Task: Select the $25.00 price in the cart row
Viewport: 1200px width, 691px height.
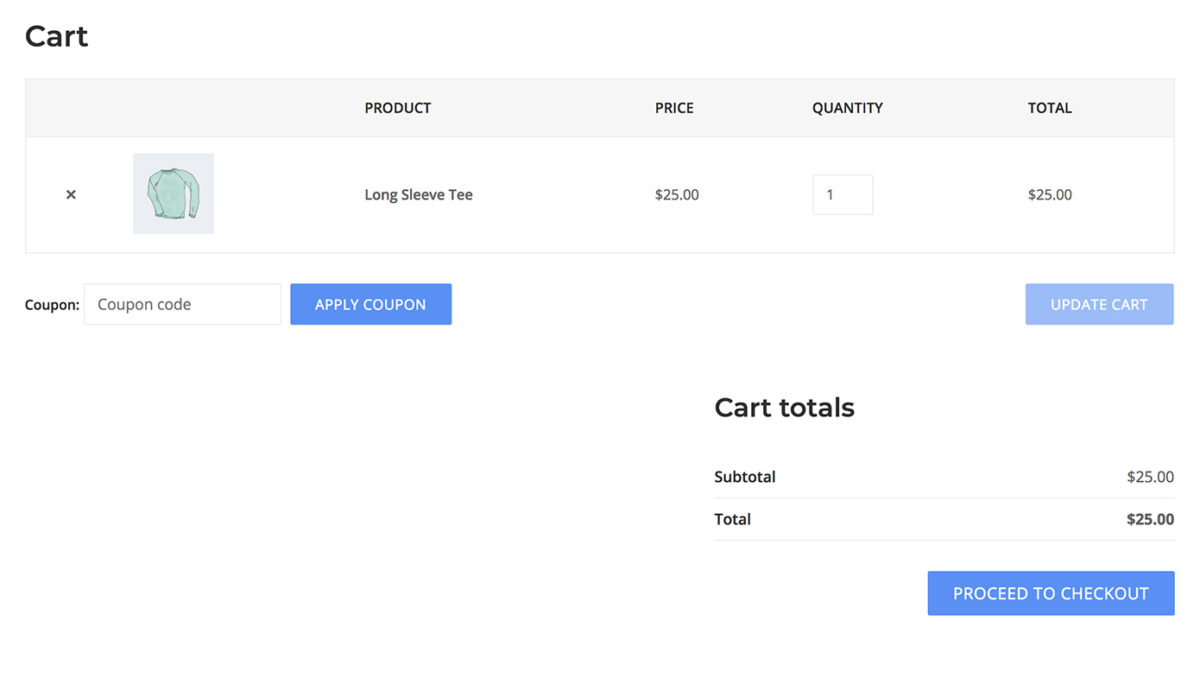Action: 677,195
